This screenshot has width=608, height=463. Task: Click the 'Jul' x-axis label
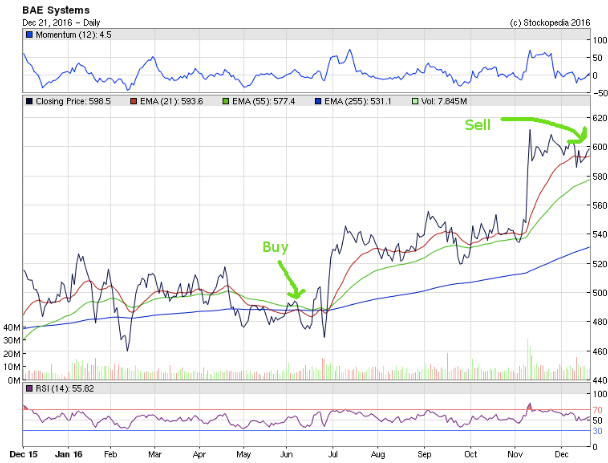[x=332, y=454]
